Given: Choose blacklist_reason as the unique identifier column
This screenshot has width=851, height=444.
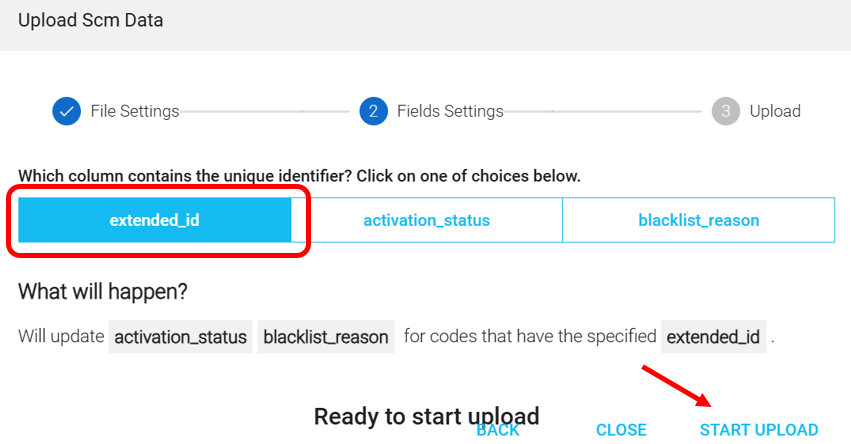Looking at the screenshot, I should point(698,220).
